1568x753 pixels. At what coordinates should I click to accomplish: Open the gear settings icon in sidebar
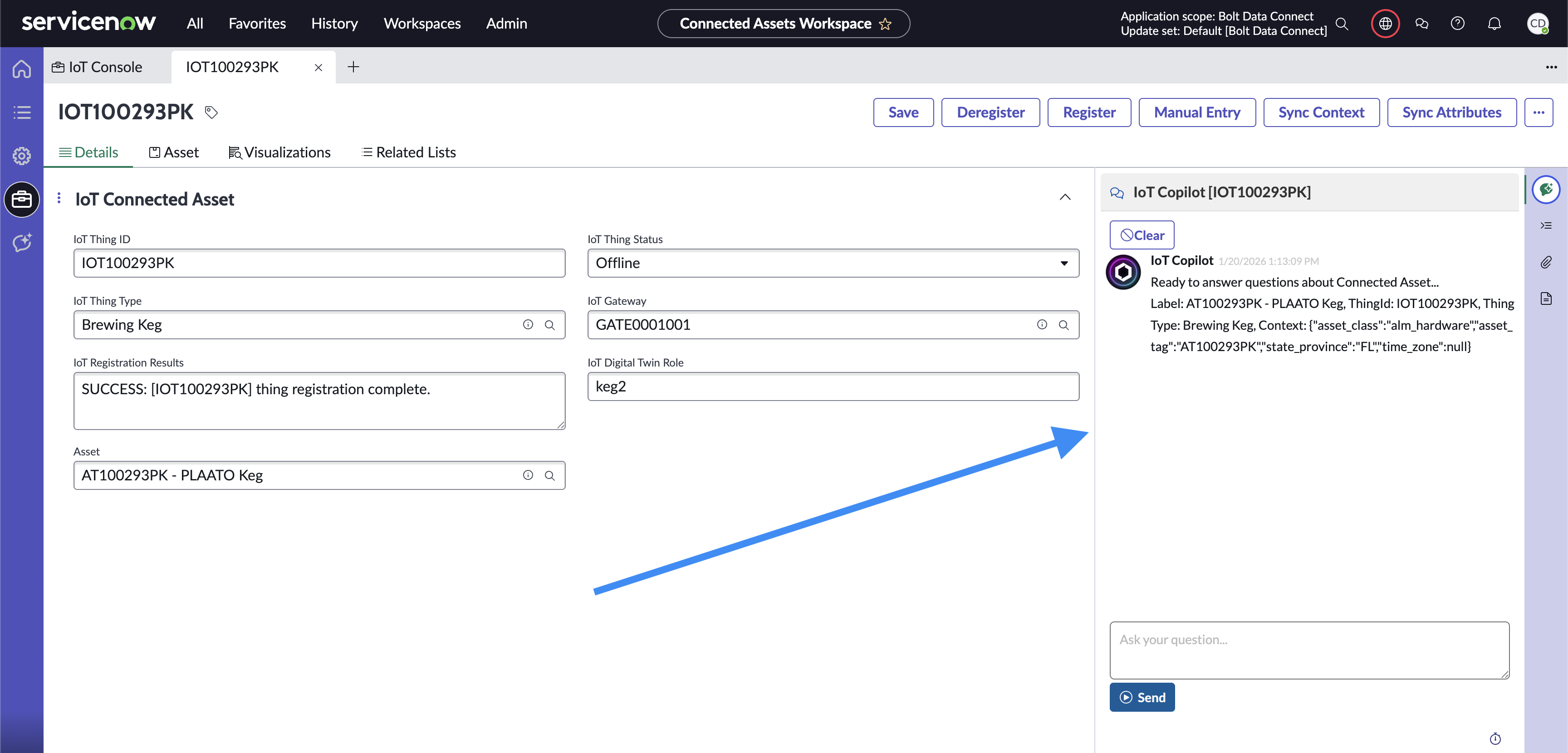click(x=22, y=156)
